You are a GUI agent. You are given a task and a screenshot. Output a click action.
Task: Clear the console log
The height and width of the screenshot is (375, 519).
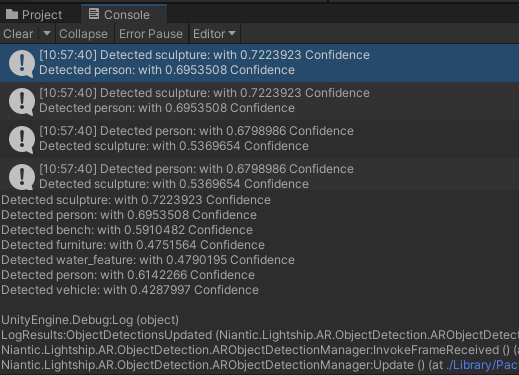tap(18, 34)
